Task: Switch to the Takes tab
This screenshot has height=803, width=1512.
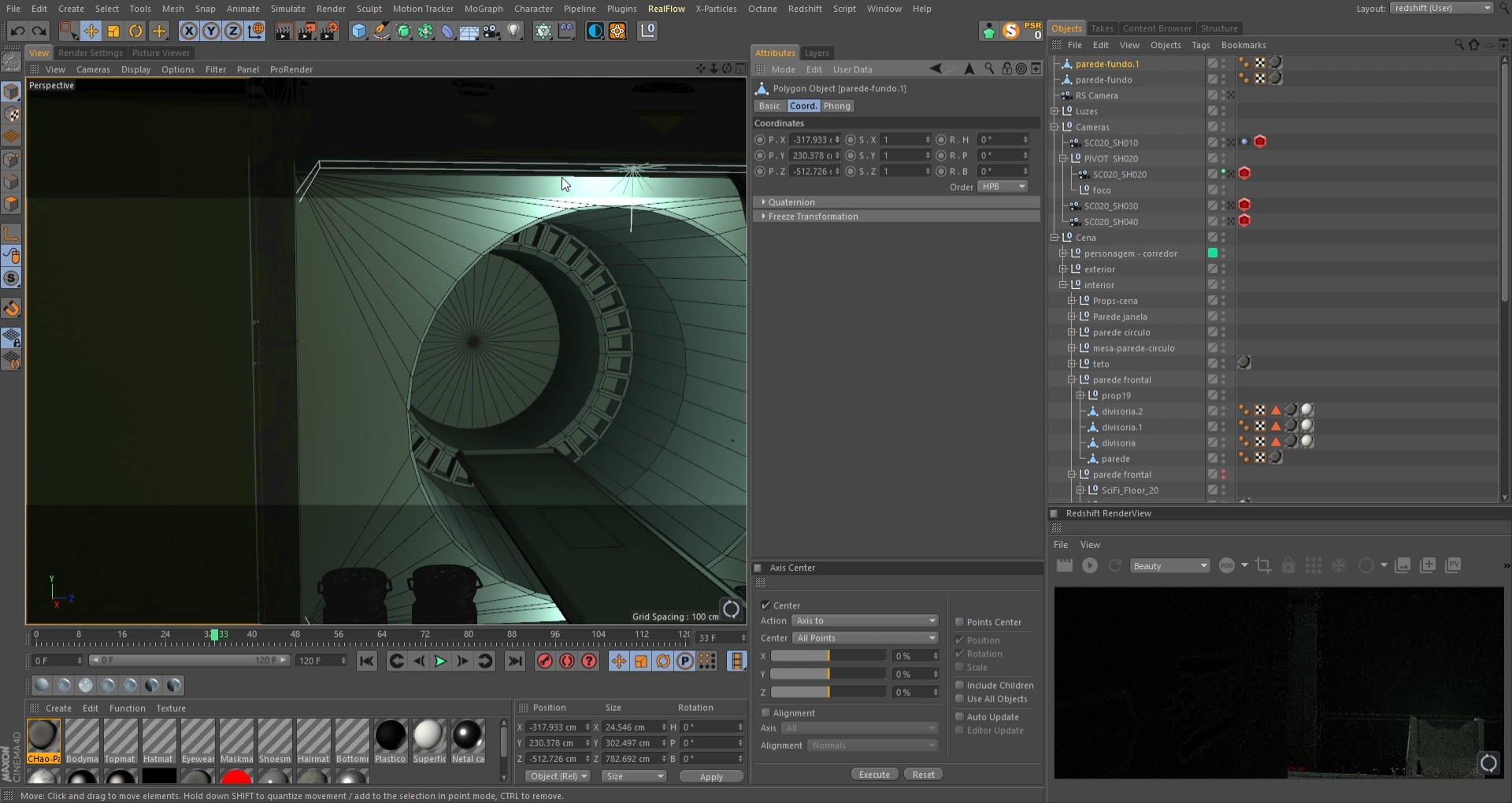Action: 1102,28
